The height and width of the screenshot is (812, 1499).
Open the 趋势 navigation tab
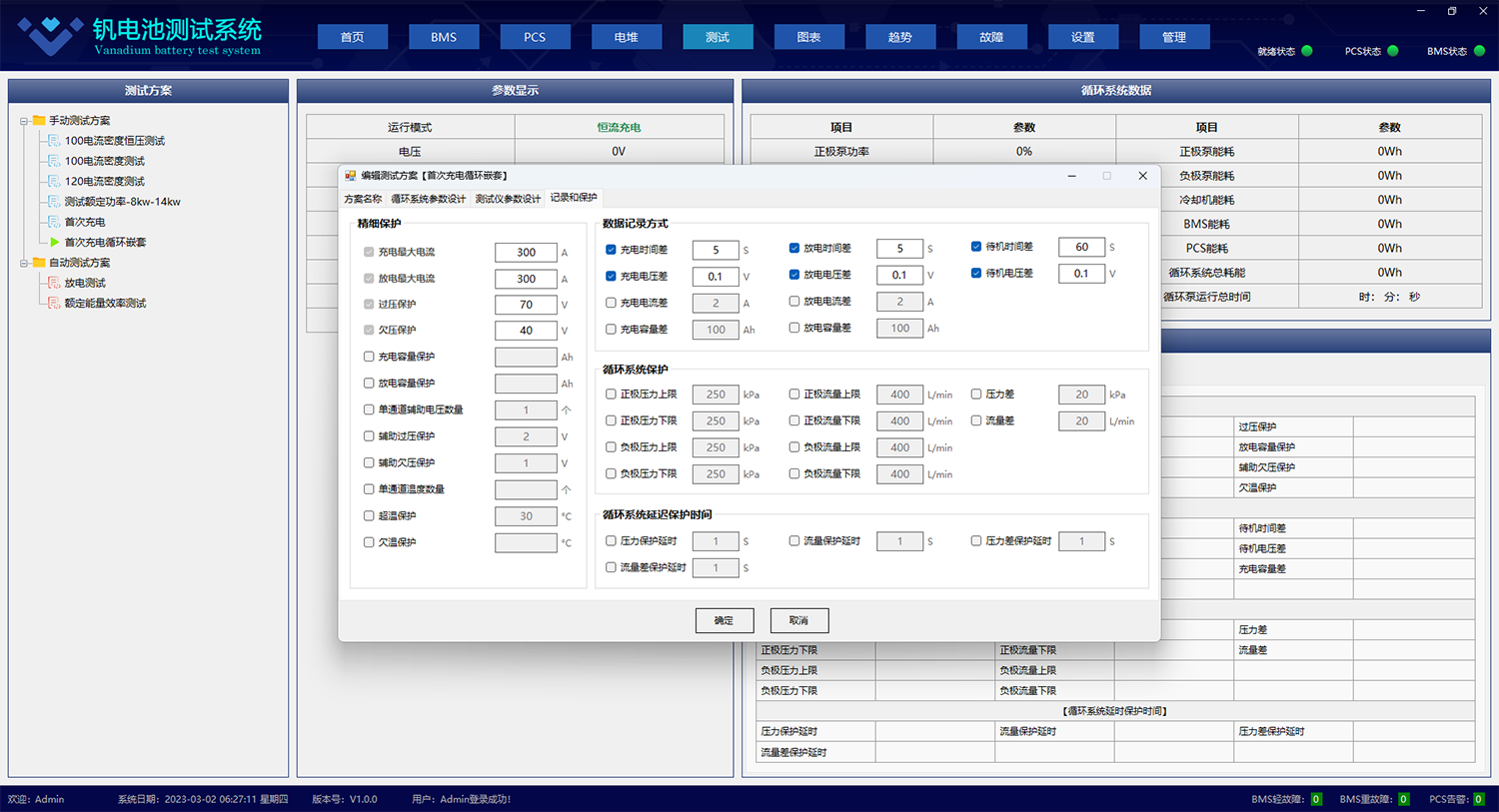point(900,37)
